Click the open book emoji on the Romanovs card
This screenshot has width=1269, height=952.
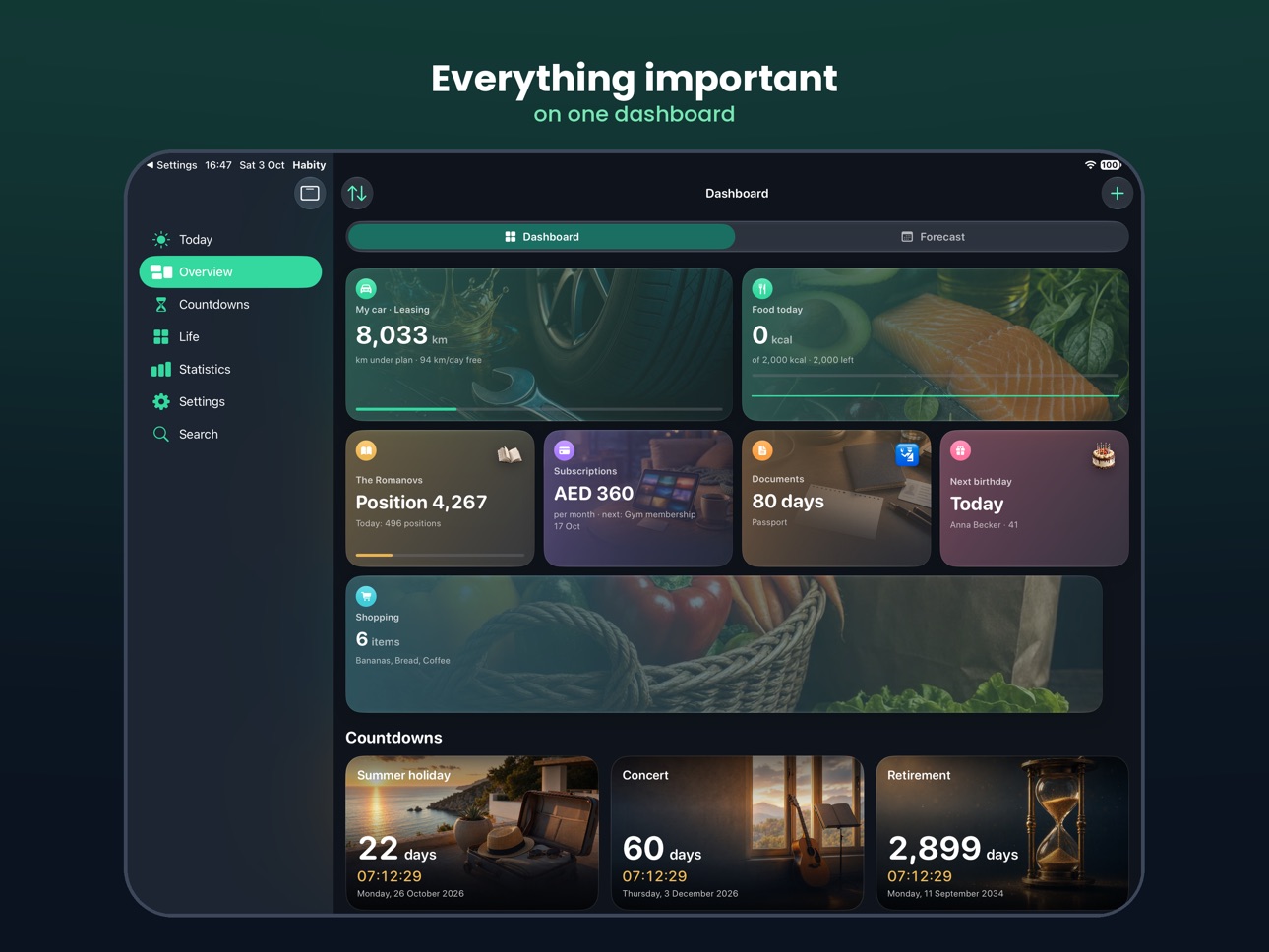pos(509,454)
